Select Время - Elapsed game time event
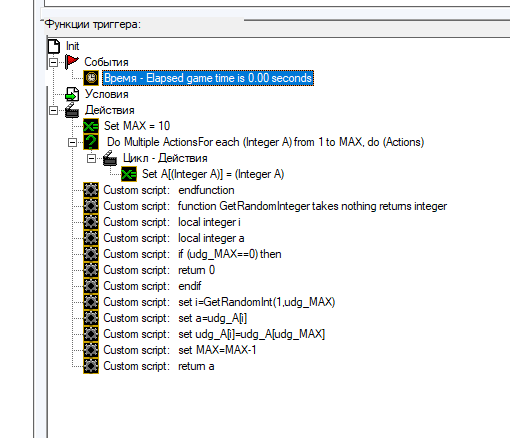Viewport: 510px width, 438px height. point(208,78)
